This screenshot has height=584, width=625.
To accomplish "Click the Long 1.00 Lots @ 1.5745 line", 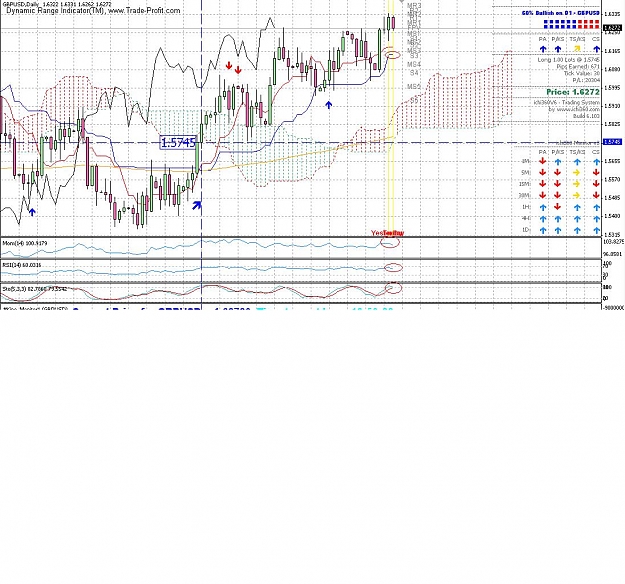I will [x=568, y=60].
